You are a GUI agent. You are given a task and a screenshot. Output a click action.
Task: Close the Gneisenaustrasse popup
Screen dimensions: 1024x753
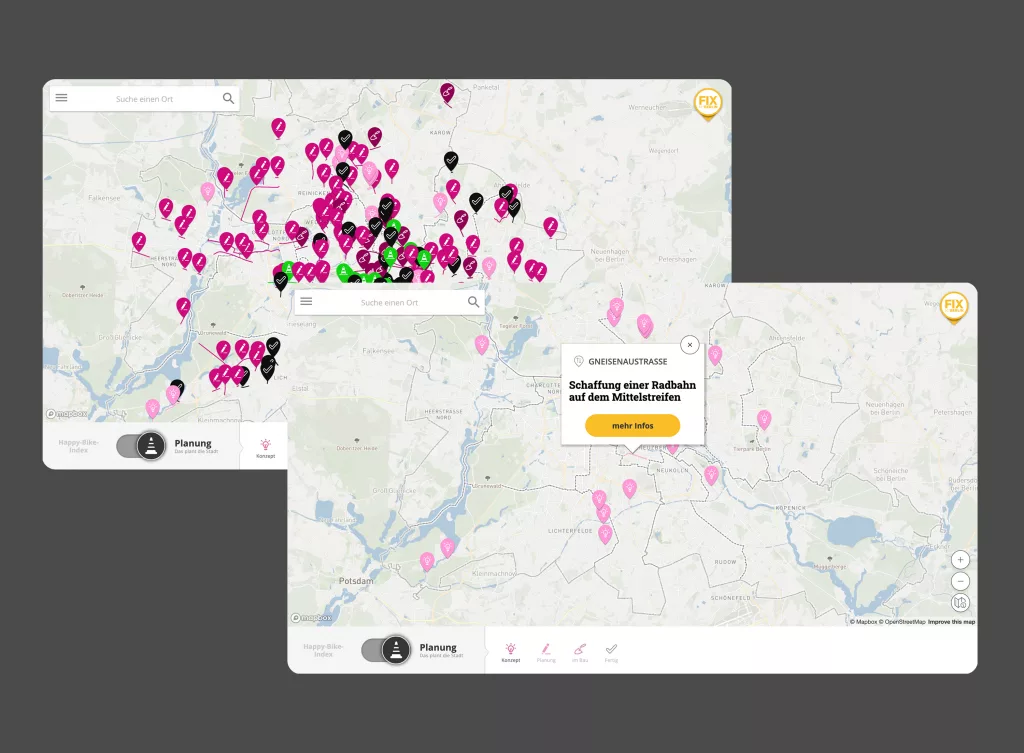click(x=689, y=345)
